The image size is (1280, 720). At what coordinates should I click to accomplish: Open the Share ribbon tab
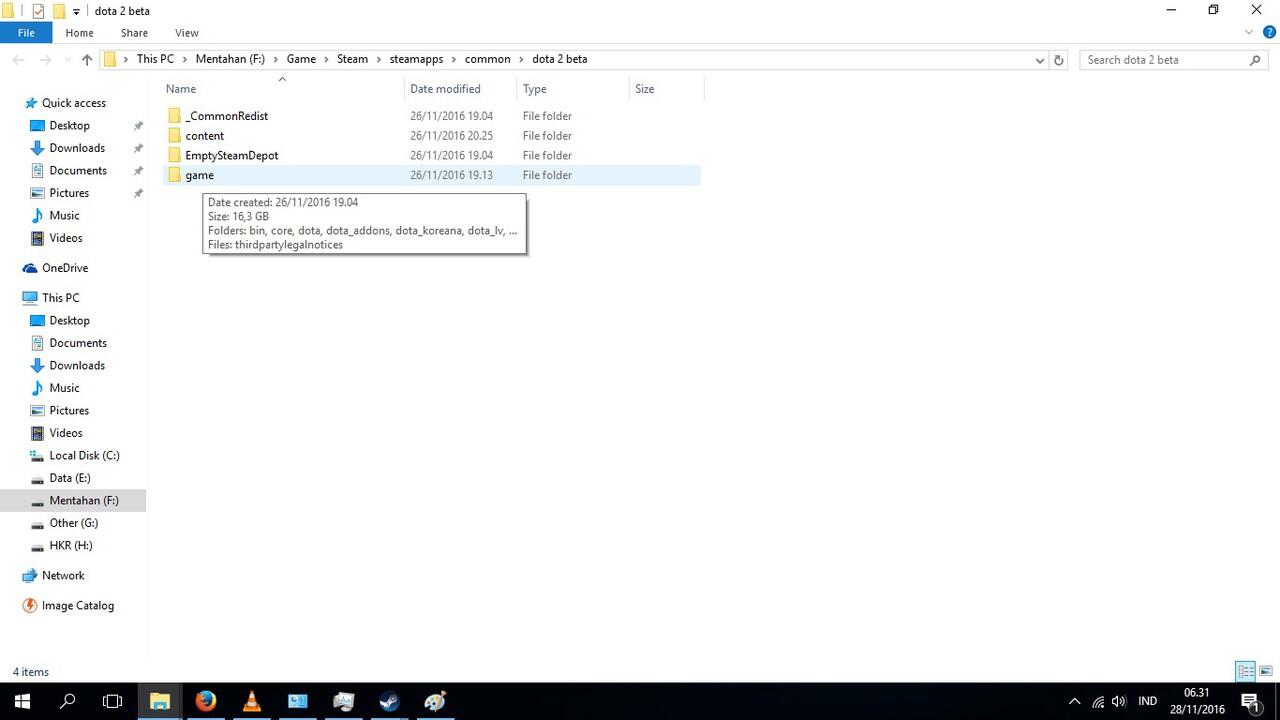[x=134, y=33]
